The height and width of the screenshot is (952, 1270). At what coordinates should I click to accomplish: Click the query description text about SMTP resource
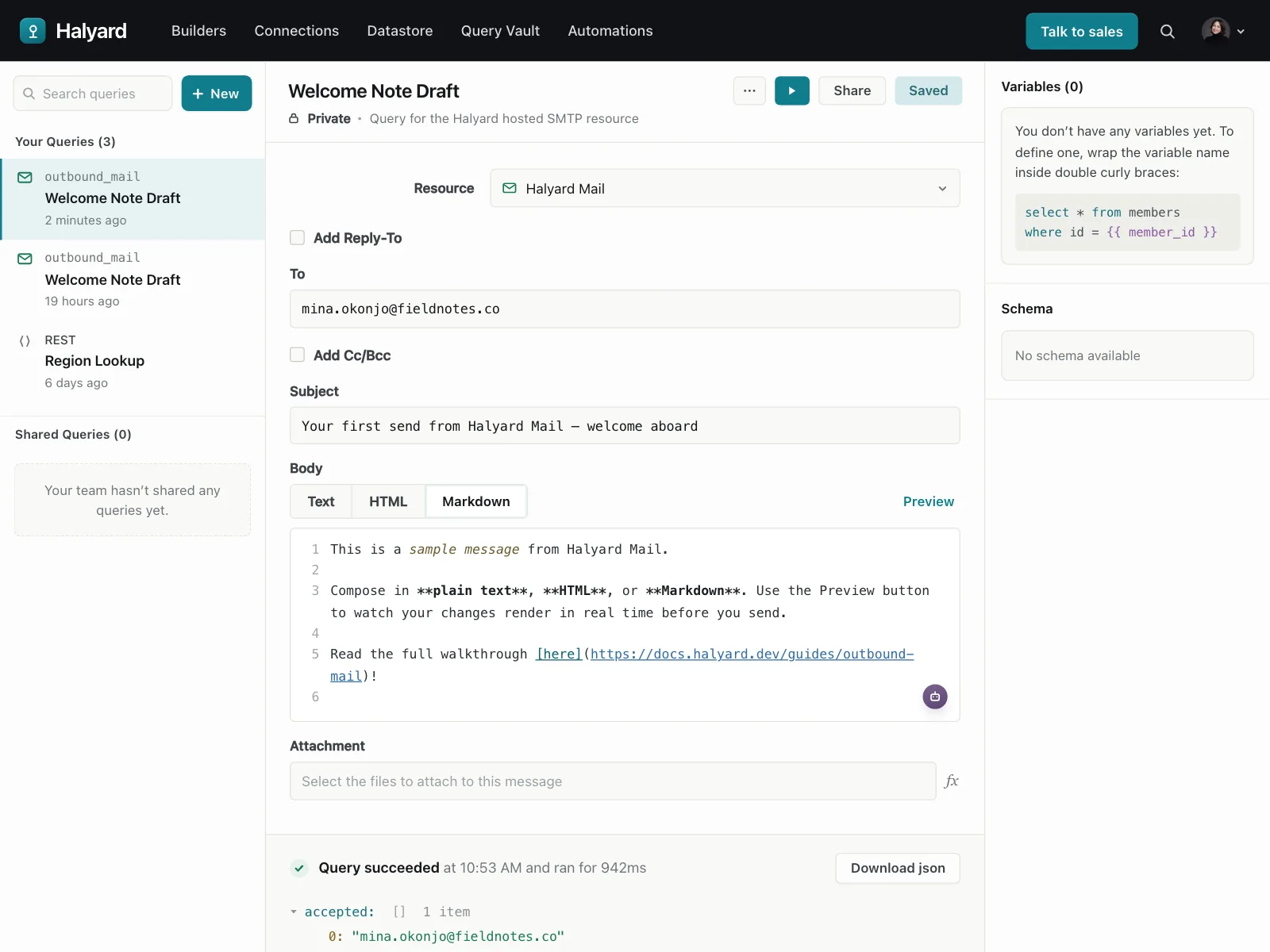coord(504,118)
